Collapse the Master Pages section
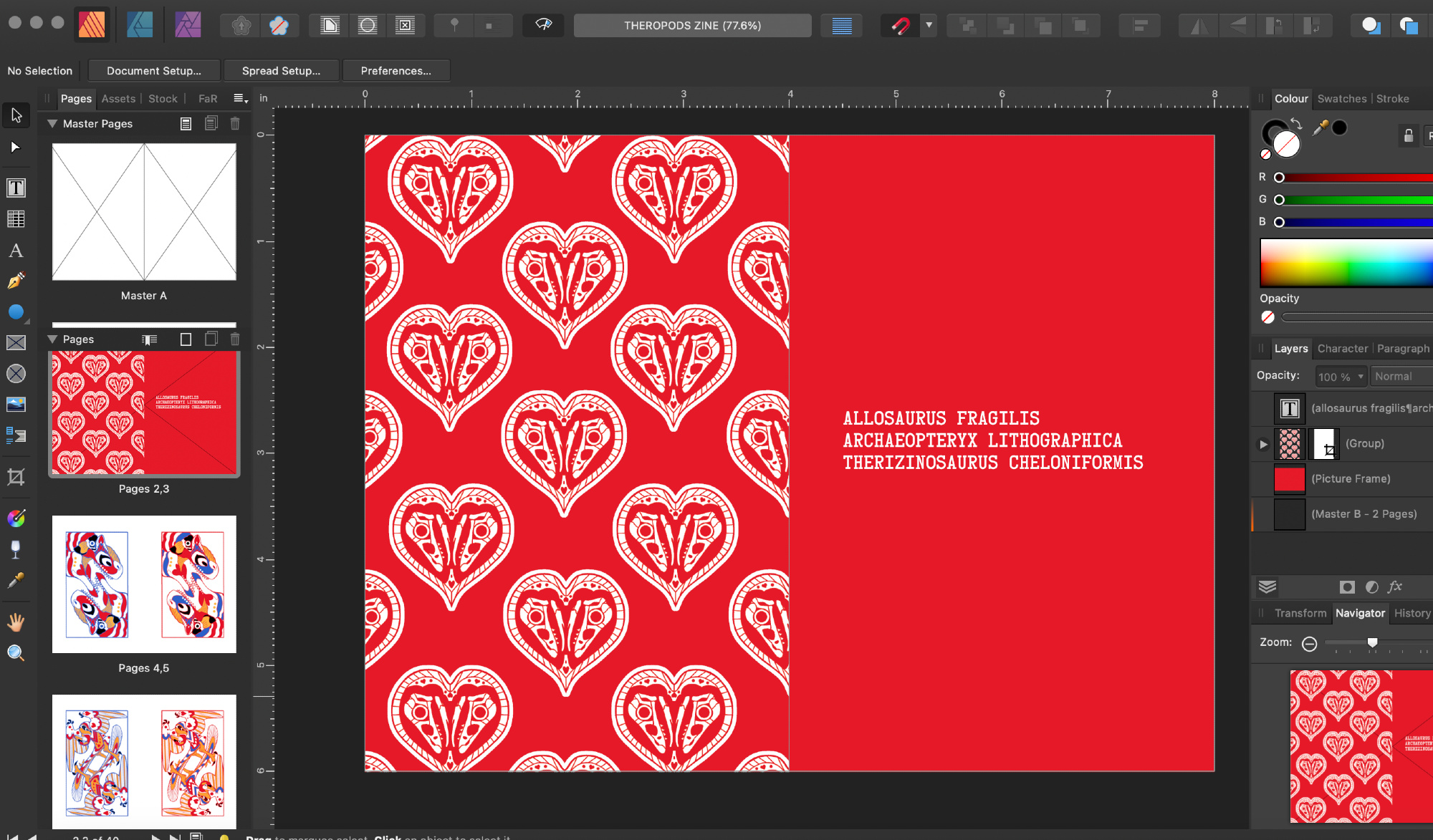Viewport: 1433px width, 840px height. point(52,124)
